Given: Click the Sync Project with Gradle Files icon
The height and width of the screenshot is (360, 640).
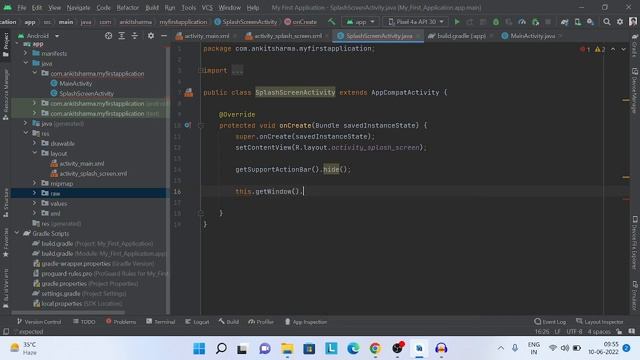Looking at the screenshot, I should point(564,22).
